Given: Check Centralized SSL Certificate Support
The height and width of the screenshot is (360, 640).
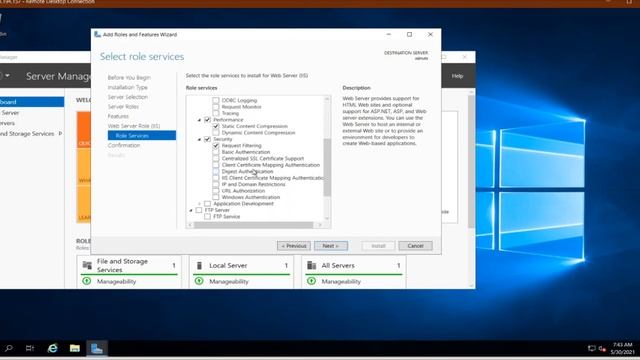Looking at the screenshot, I should click(216, 158).
